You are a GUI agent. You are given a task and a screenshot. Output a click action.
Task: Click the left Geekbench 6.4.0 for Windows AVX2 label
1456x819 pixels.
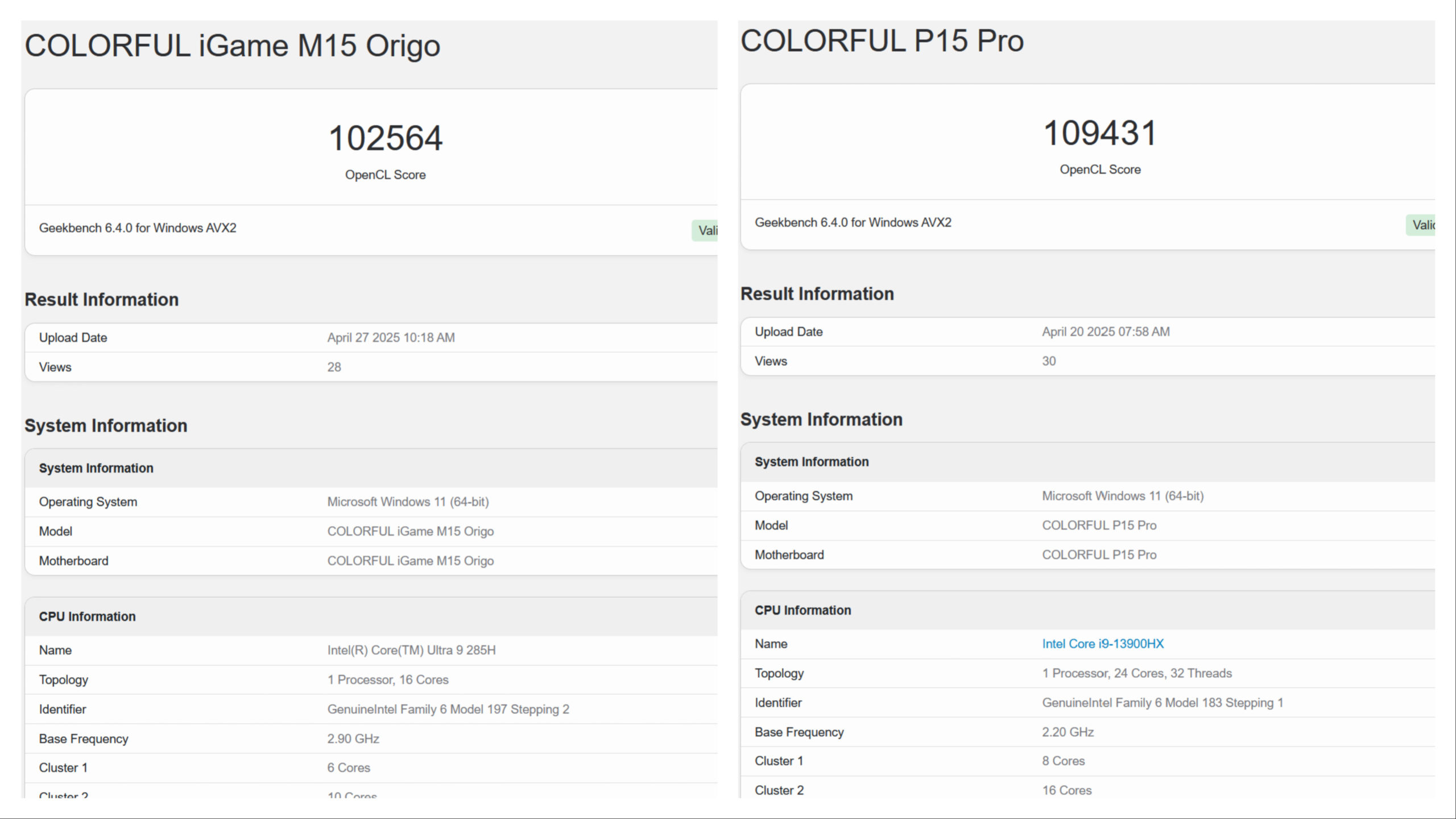[x=138, y=227]
